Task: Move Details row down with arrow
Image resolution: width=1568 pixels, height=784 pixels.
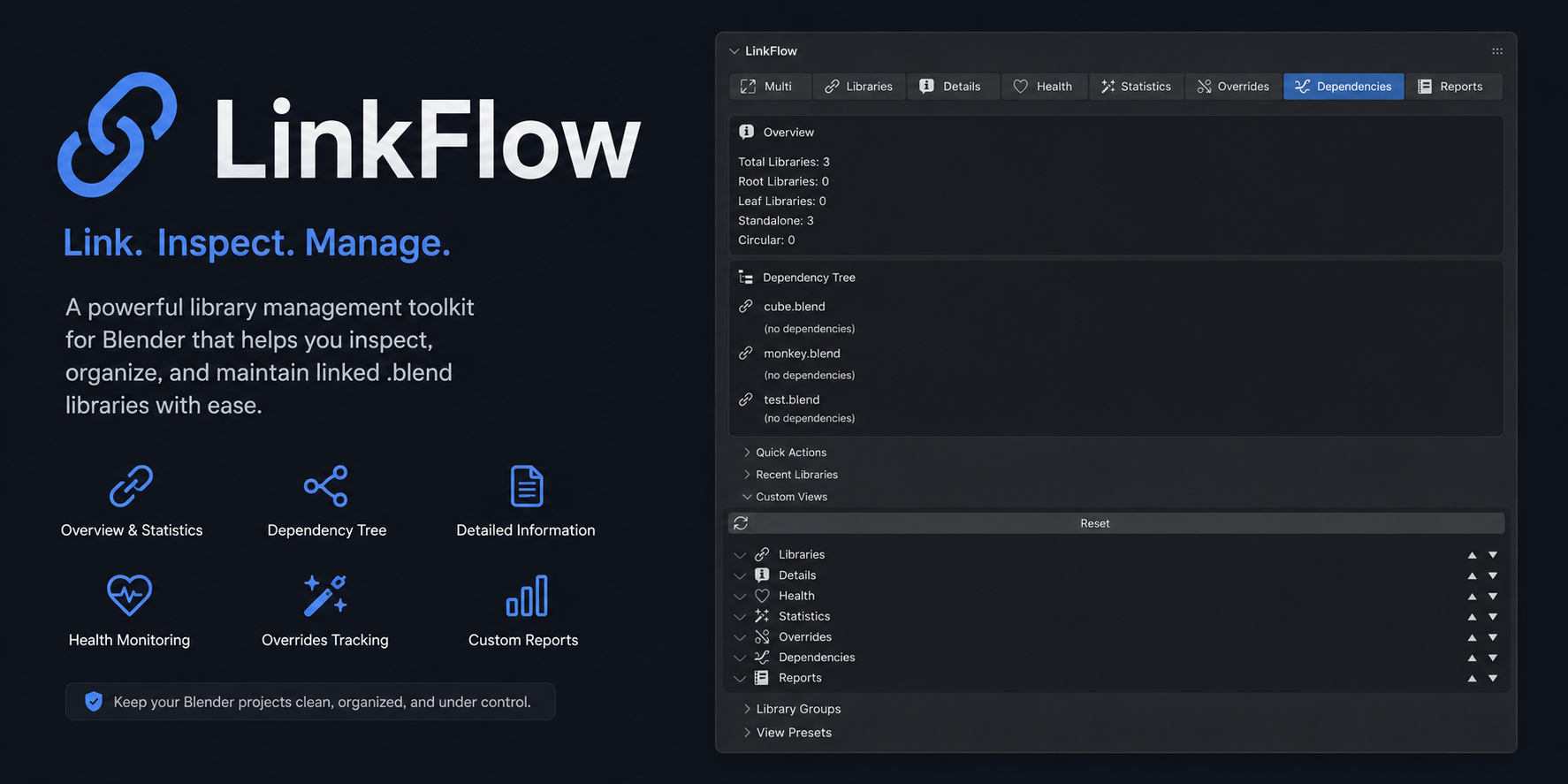Action: [x=1493, y=575]
